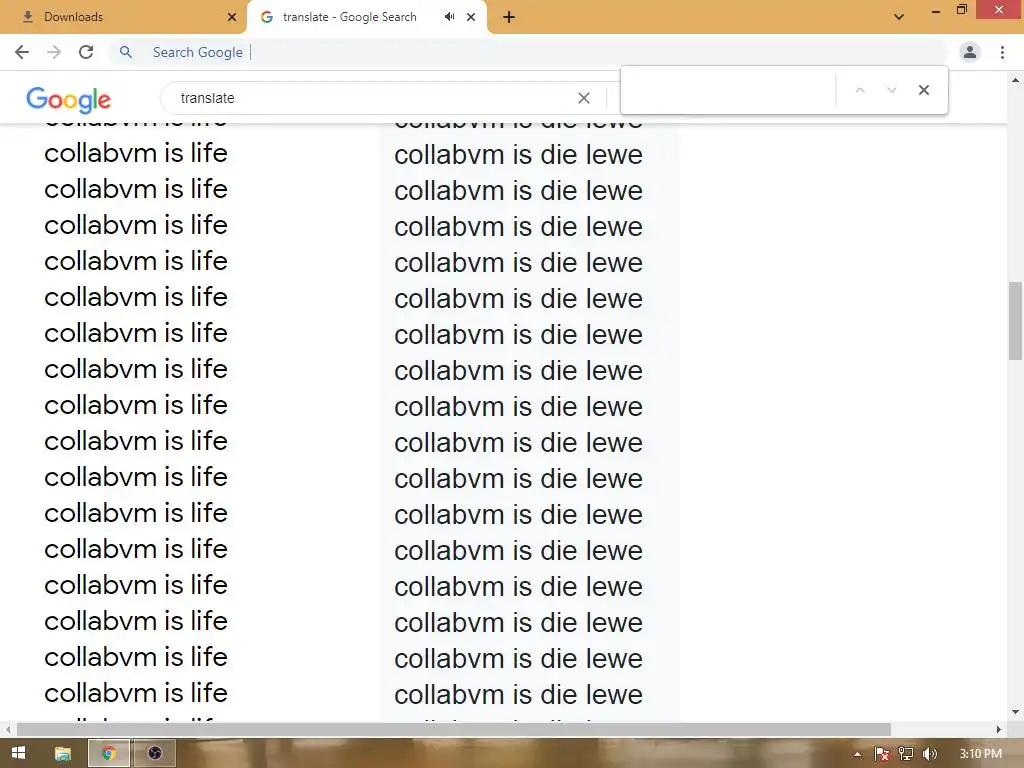Screen dimensions: 1024x768
Task: Go to next find-in-page result
Action: (891, 90)
